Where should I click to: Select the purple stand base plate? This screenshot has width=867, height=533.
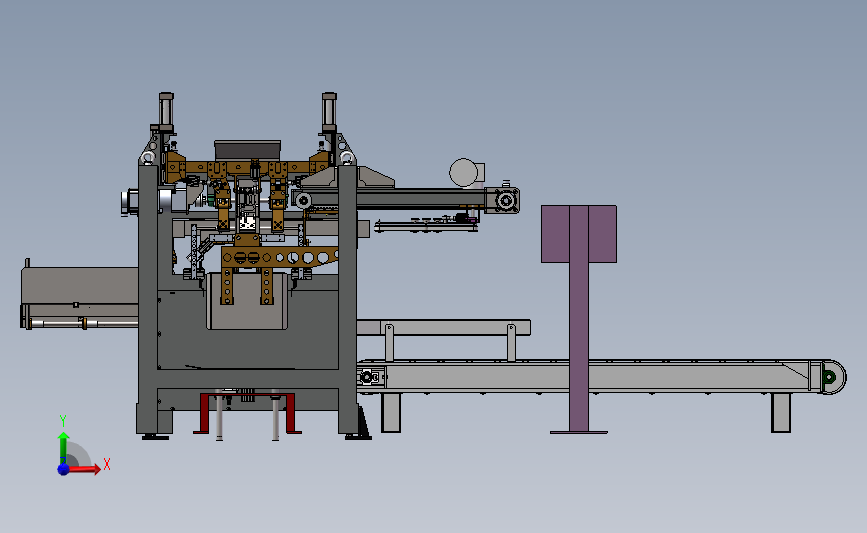point(579,432)
